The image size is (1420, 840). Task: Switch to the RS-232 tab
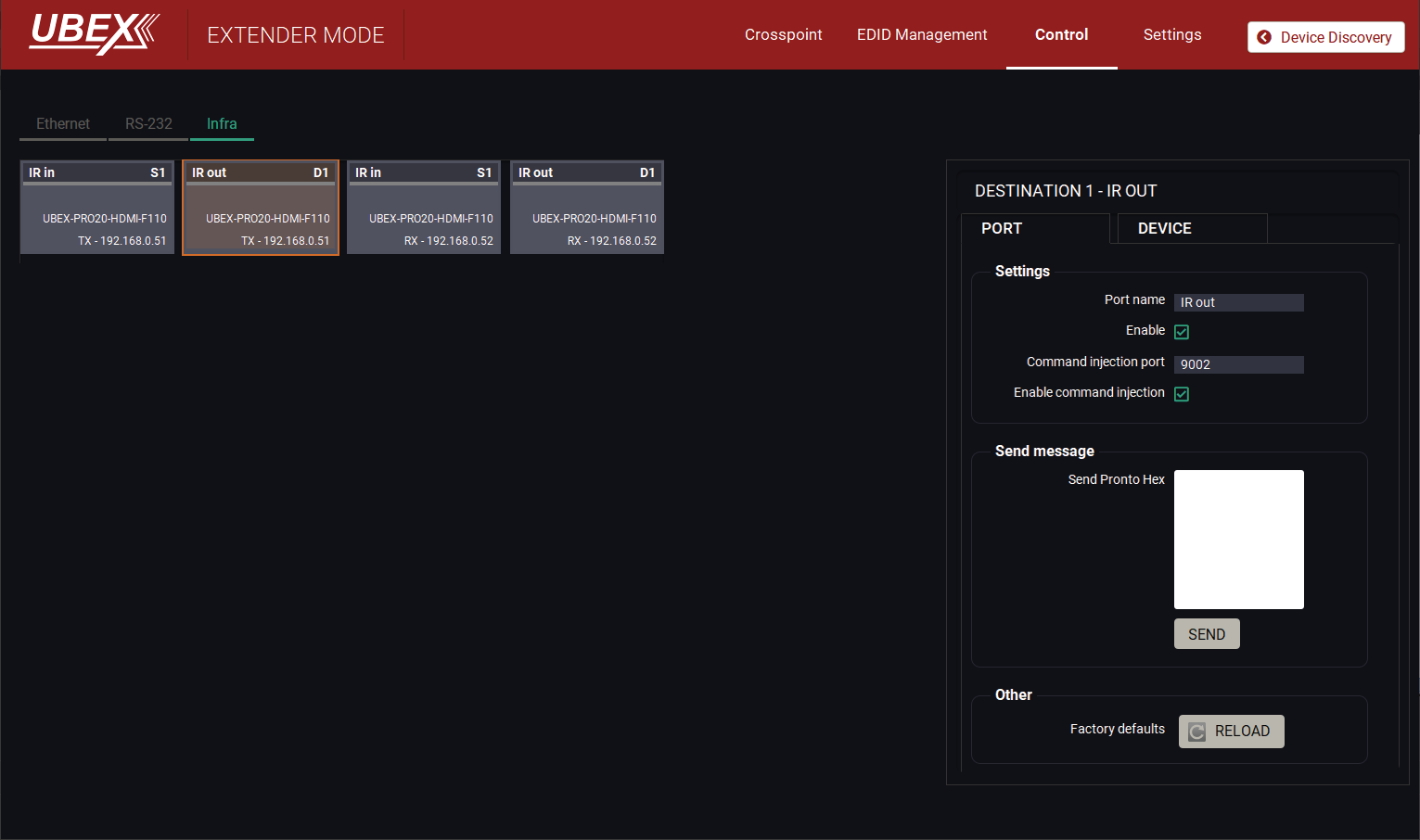[148, 123]
